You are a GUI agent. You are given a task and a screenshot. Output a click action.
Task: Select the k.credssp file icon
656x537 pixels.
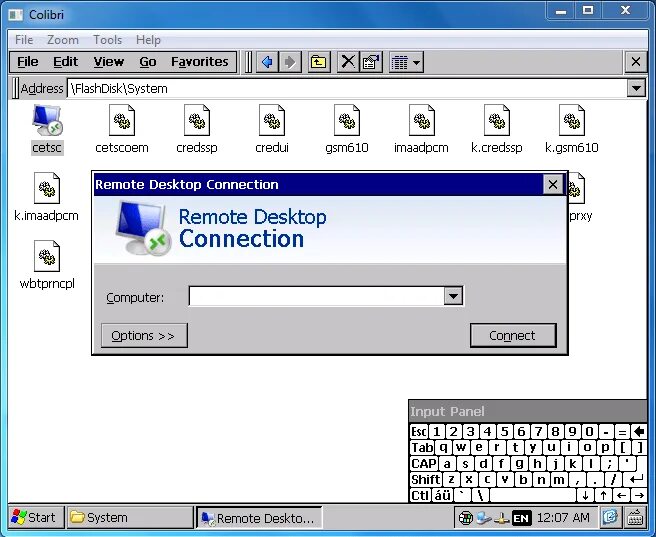pyautogui.click(x=497, y=120)
